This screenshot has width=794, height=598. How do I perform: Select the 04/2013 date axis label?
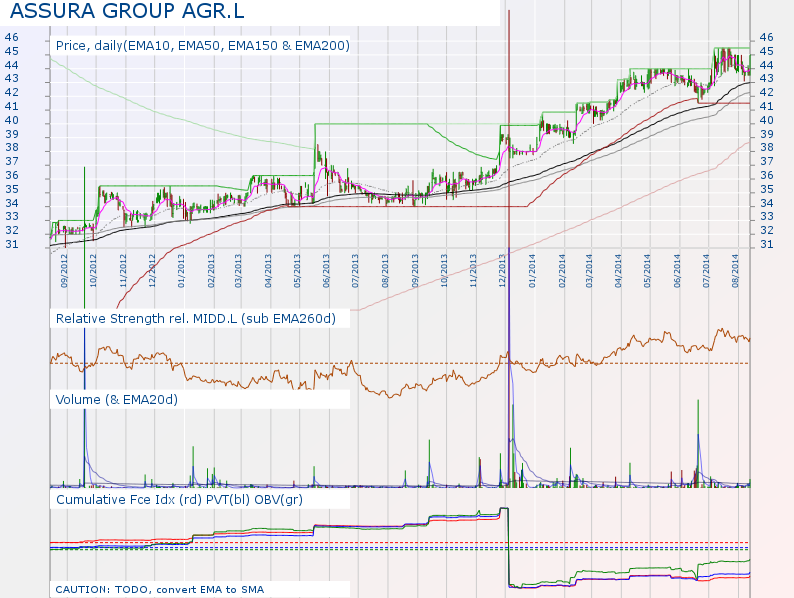point(268,271)
